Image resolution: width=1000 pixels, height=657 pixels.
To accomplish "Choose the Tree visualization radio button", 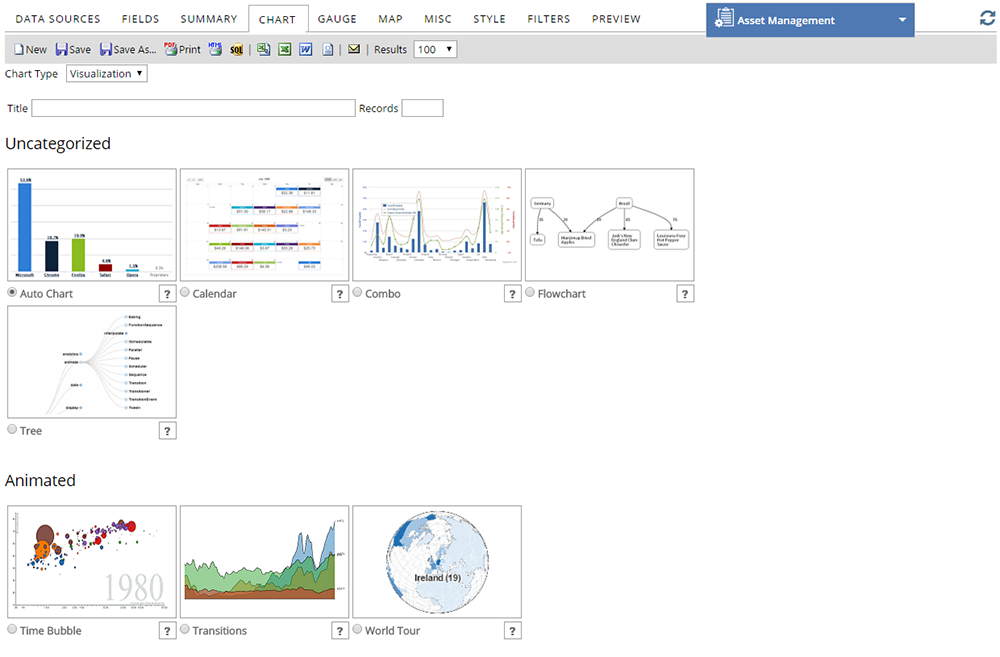I will pyautogui.click(x=12, y=430).
